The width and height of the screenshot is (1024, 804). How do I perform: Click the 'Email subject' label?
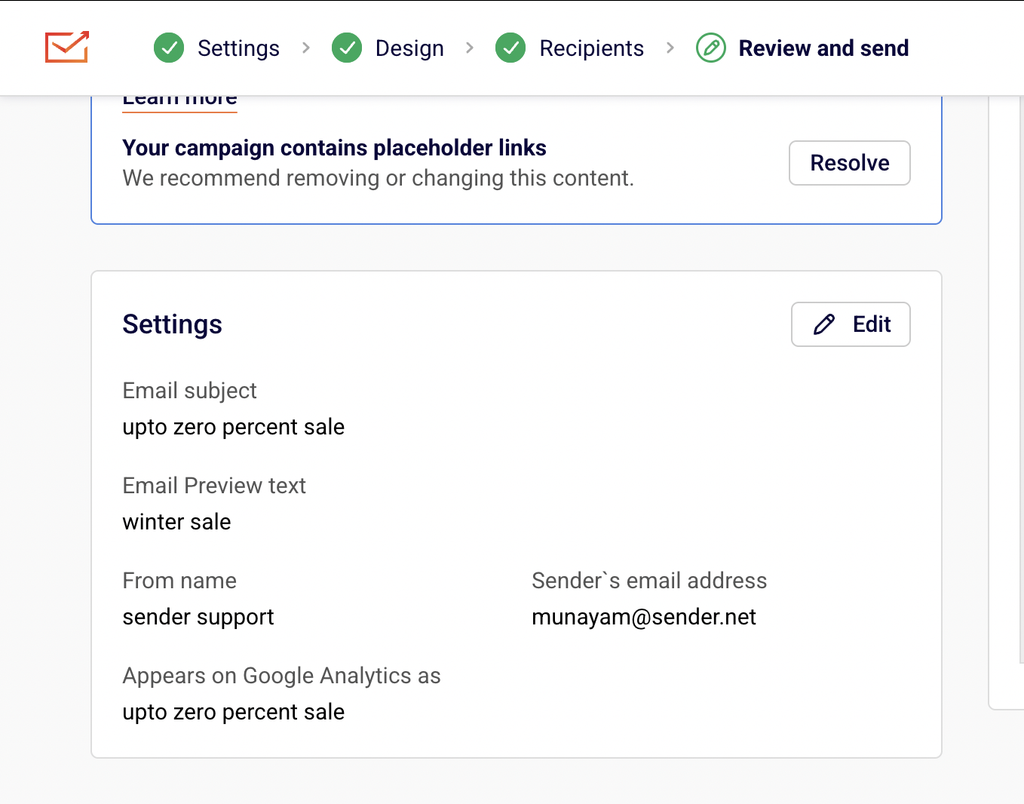(x=189, y=391)
